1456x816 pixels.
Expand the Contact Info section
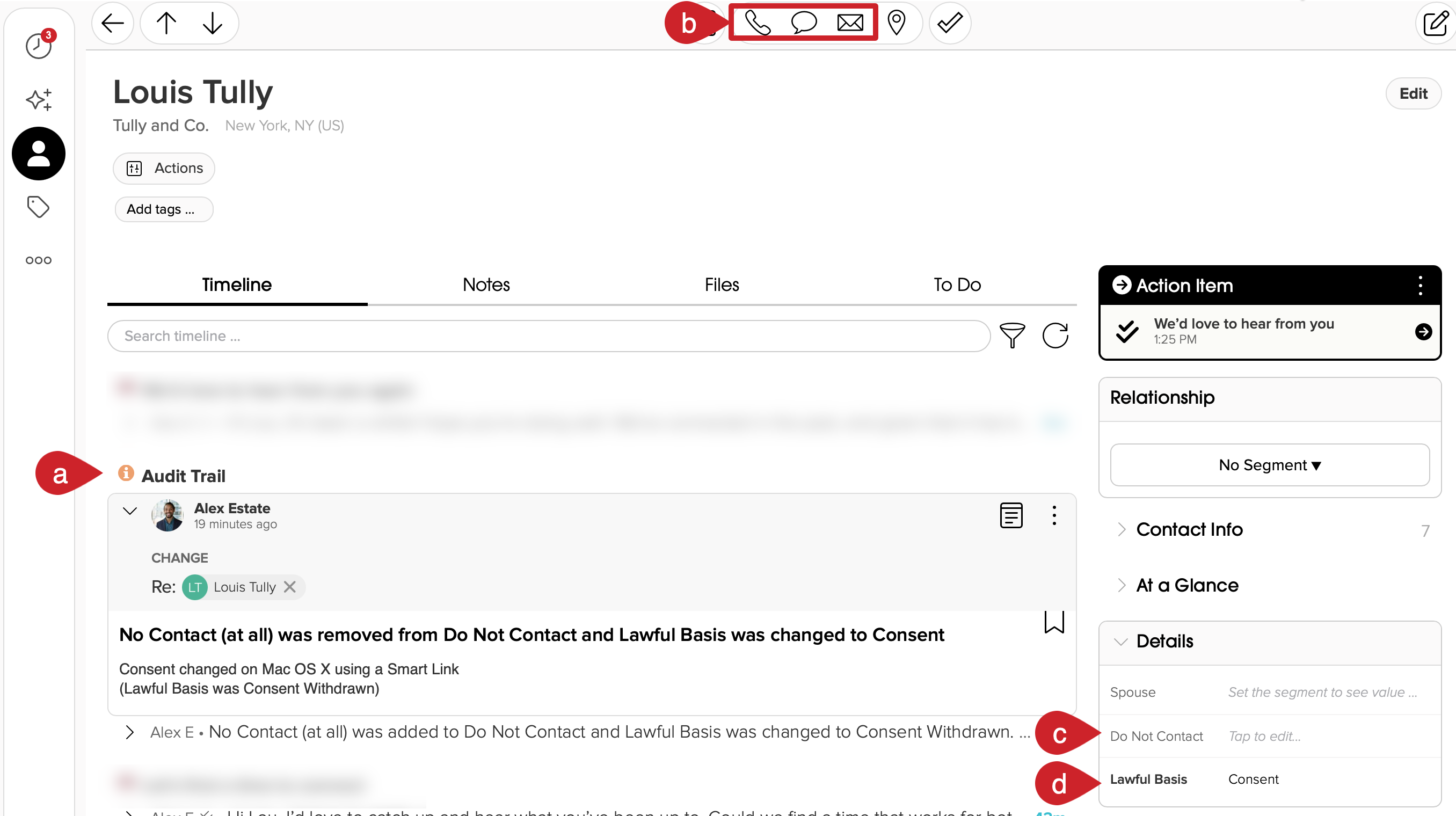click(1189, 529)
